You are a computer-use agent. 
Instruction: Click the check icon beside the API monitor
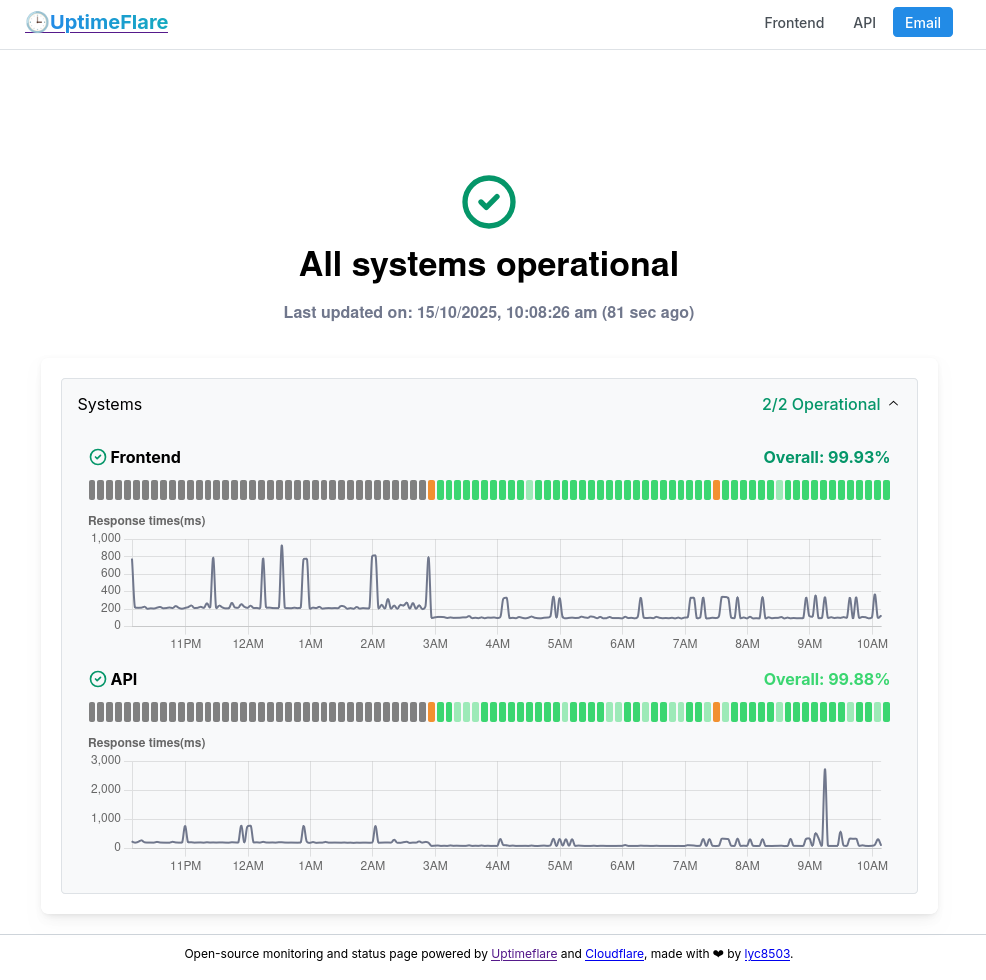click(x=98, y=679)
